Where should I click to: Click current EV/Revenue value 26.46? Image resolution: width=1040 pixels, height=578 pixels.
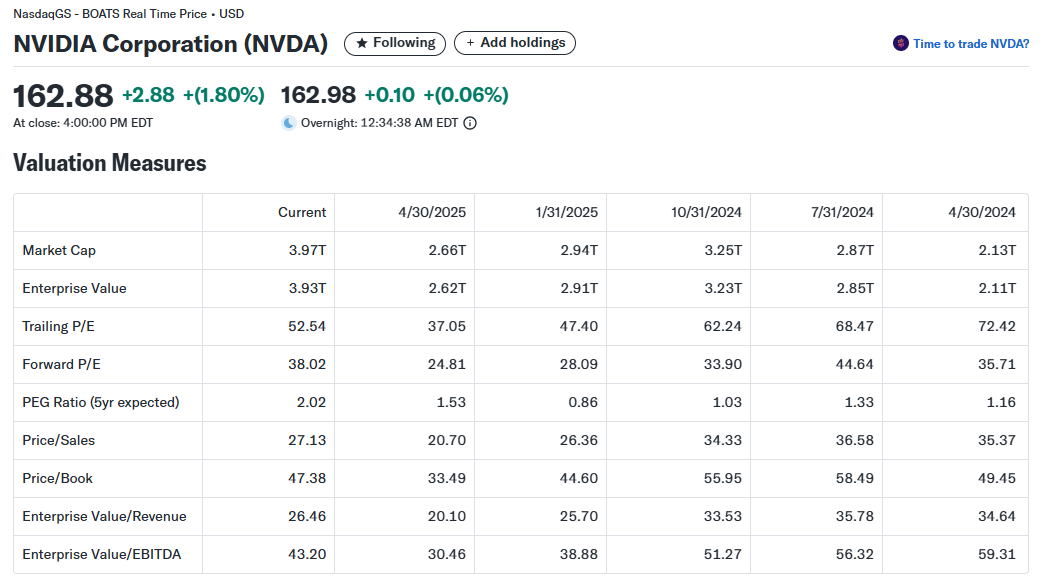coord(307,516)
